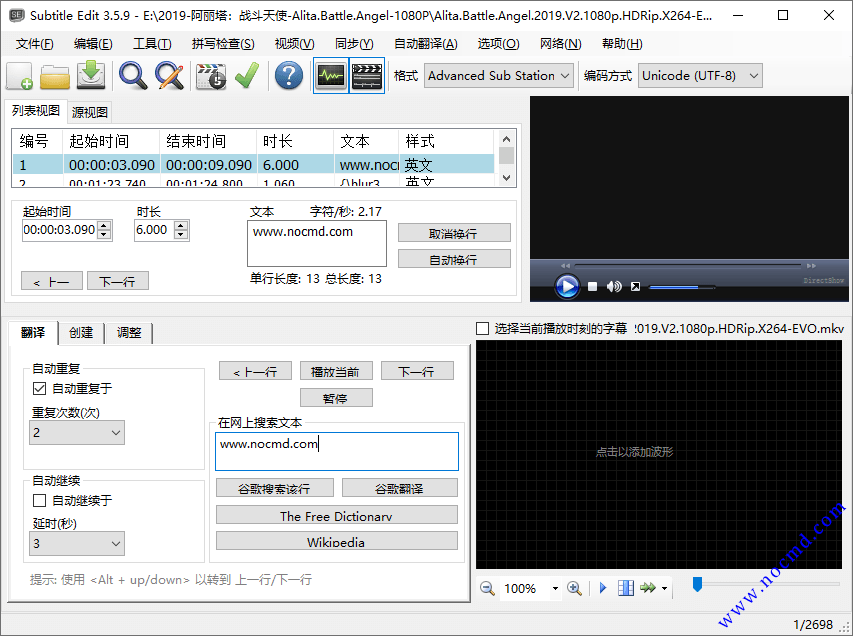
Task: Toggle the video player panel
Action: tap(366, 75)
